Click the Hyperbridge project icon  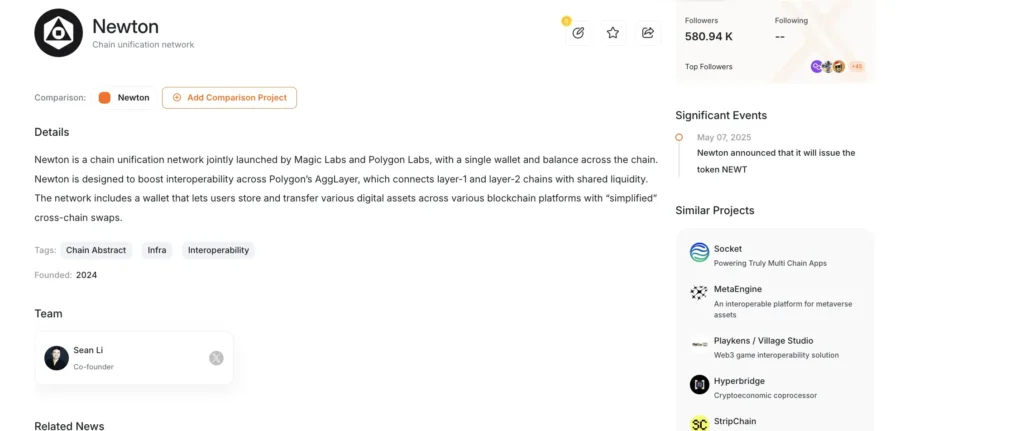click(699, 385)
